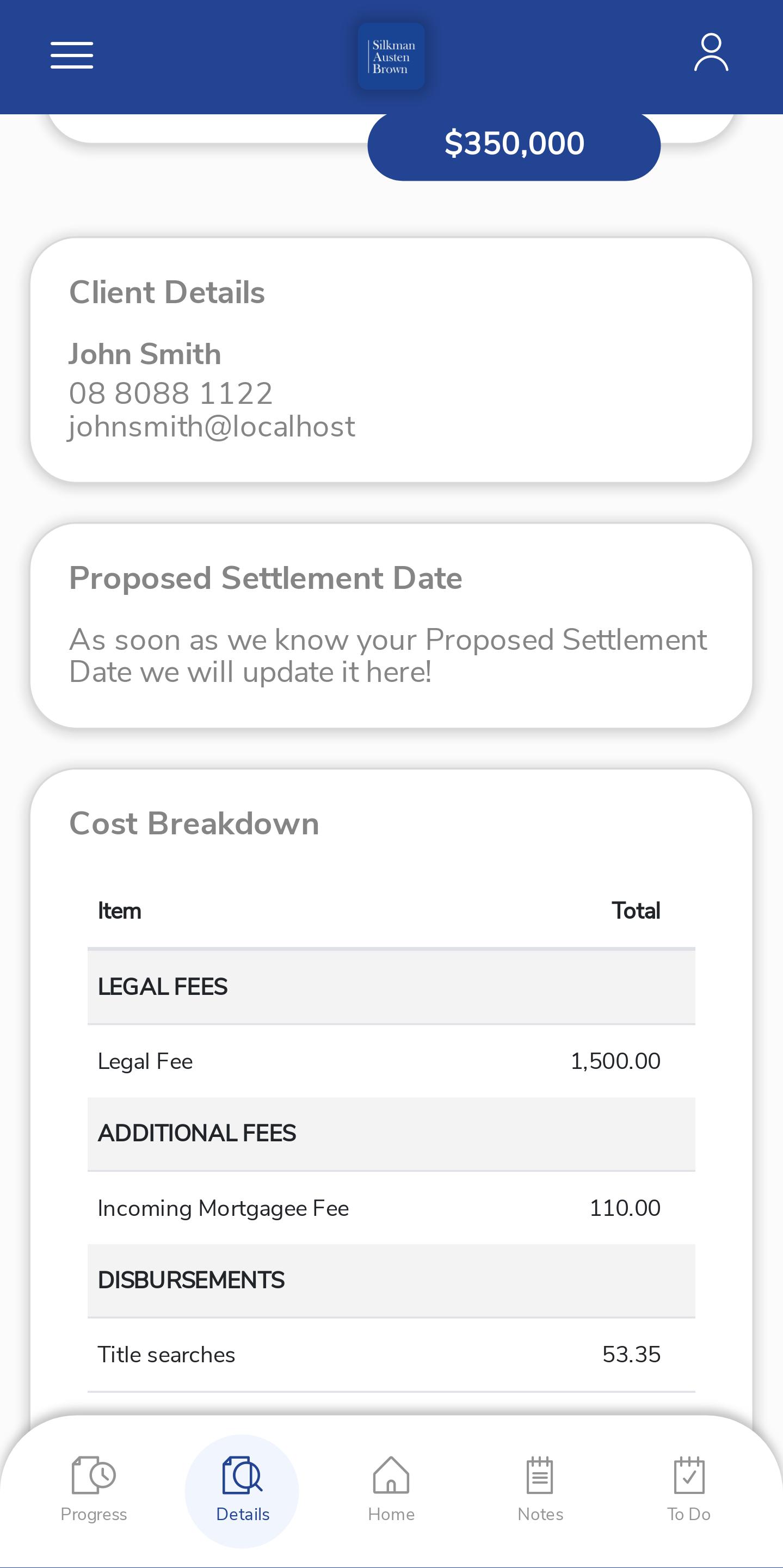Screen dimensions: 783x1568
Task: Tap the DISBURSEMENTS section header
Action: 391,1281
